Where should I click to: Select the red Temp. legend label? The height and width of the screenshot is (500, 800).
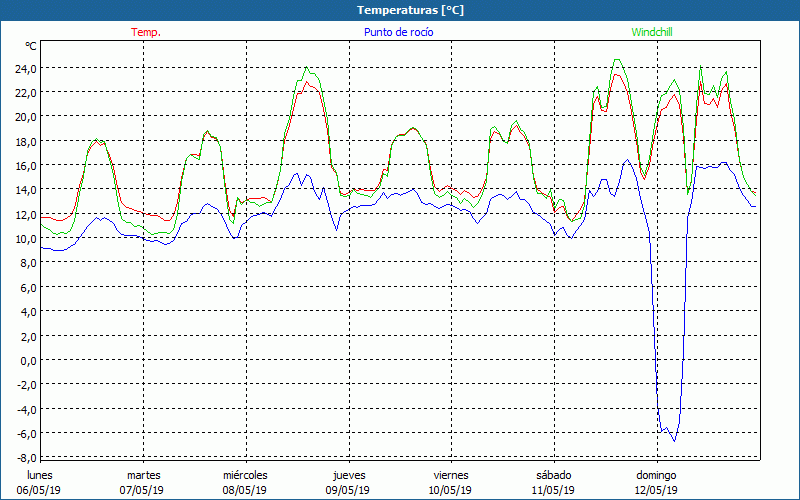click(x=146, y=32)
